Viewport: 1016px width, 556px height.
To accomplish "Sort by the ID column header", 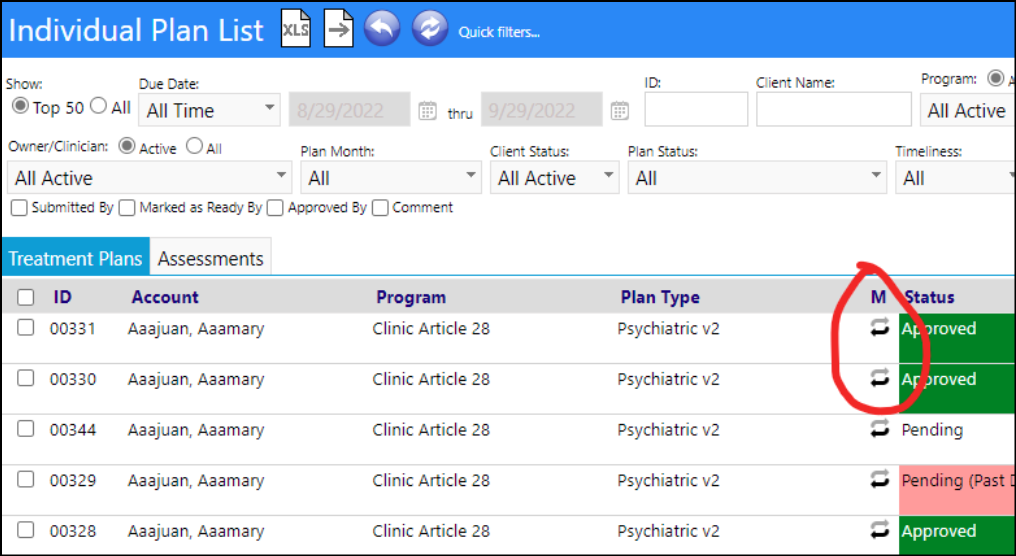I will 62,297.
